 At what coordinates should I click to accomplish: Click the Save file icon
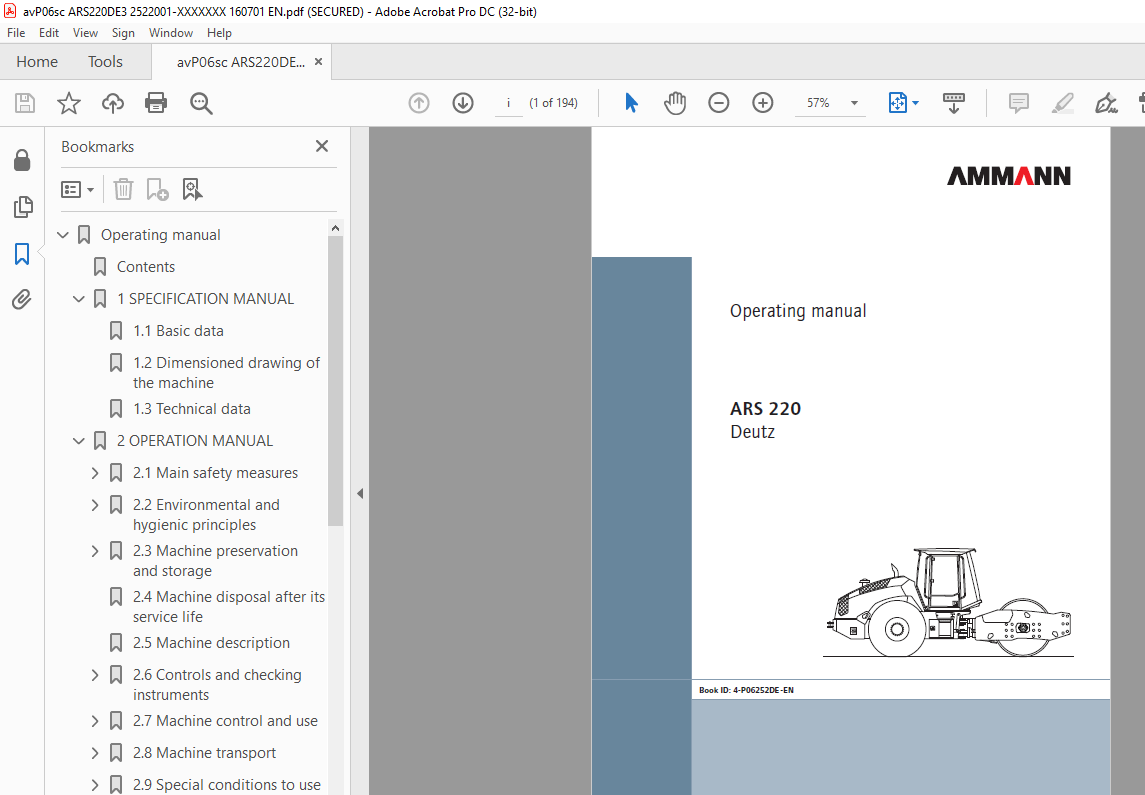pyautogui.click(x=25, y=103)
